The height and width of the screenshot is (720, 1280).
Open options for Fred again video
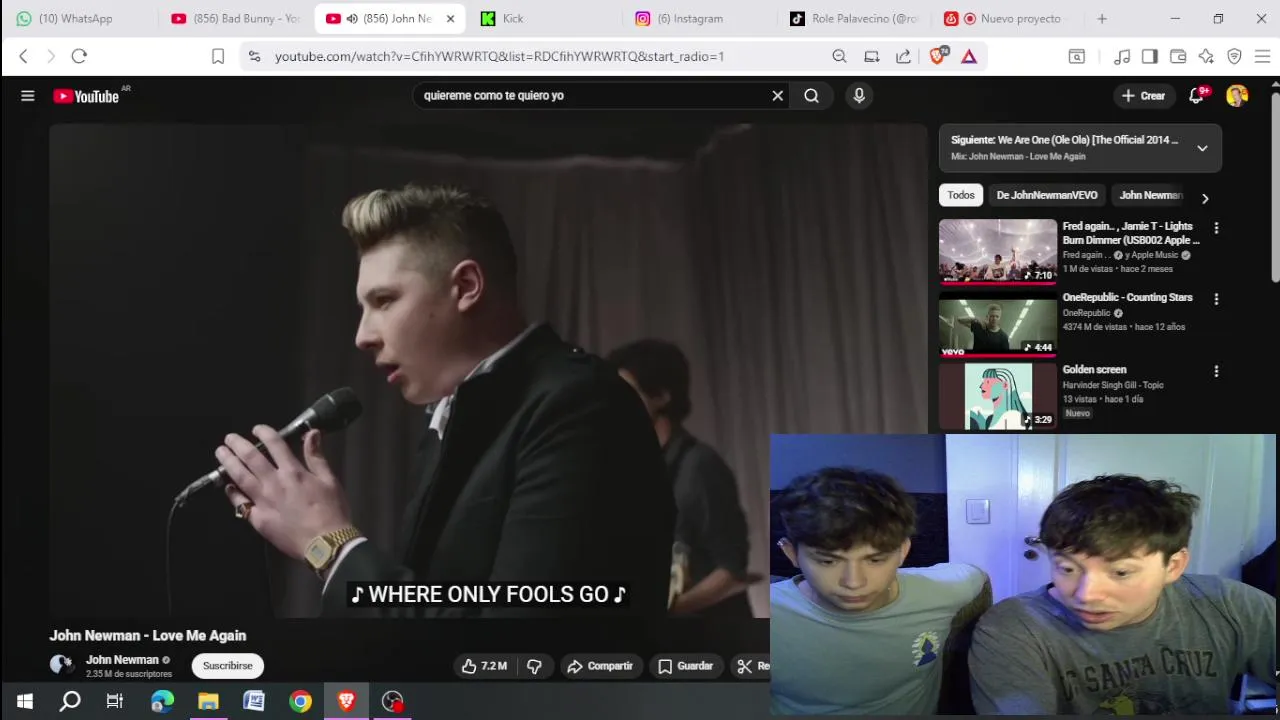1216,228
